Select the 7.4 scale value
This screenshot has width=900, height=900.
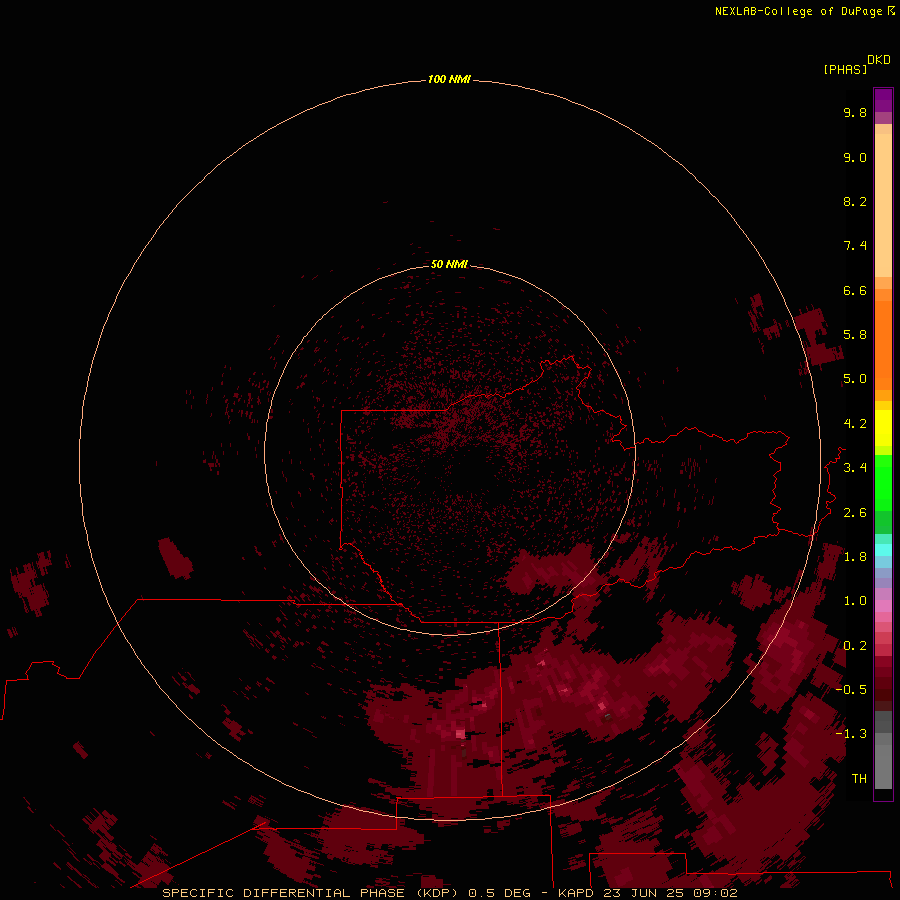click(x=855, y=246)
